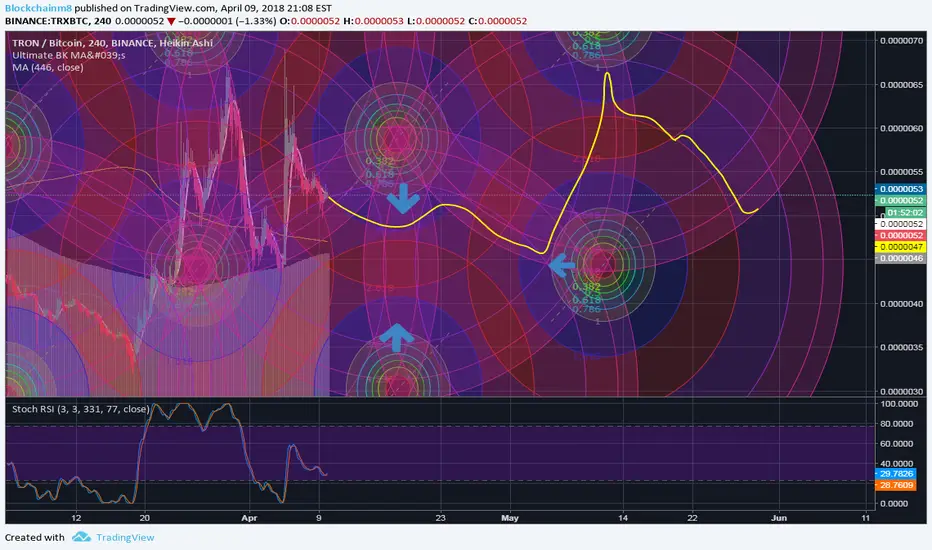Click the BINANCE:TRXBTC, 240 symbol text
The height and width of the screenshot is (550, 932).
point(58,21)
